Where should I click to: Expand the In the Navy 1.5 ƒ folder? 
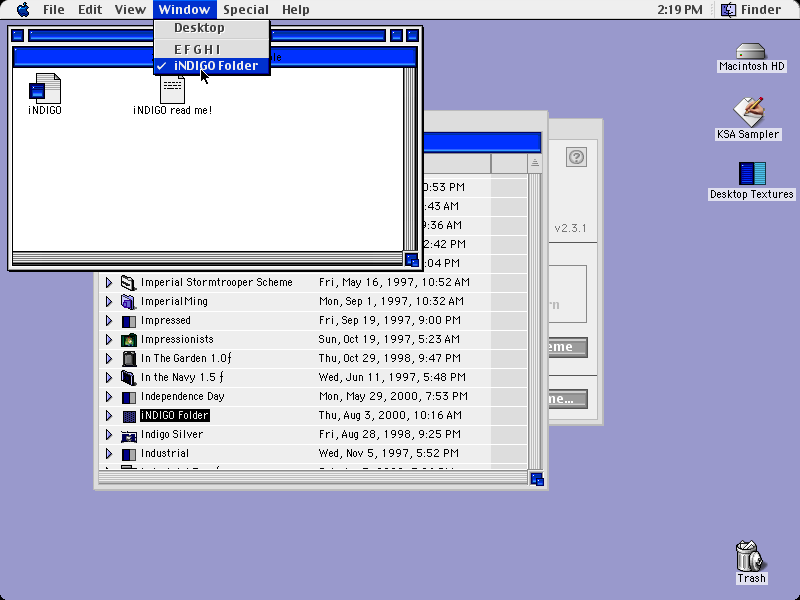tap(109, 378)
